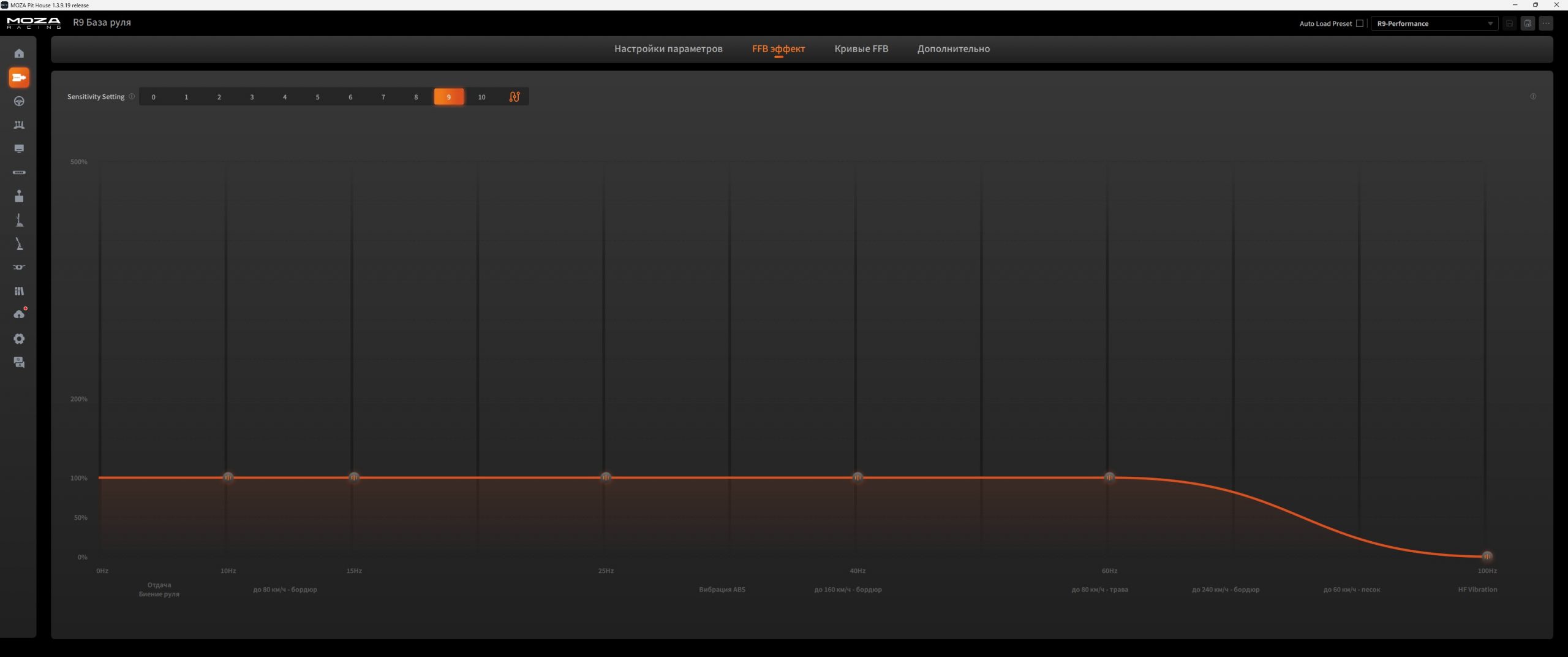Click the до 160 км/ч - бордюр label

point(848,590)
